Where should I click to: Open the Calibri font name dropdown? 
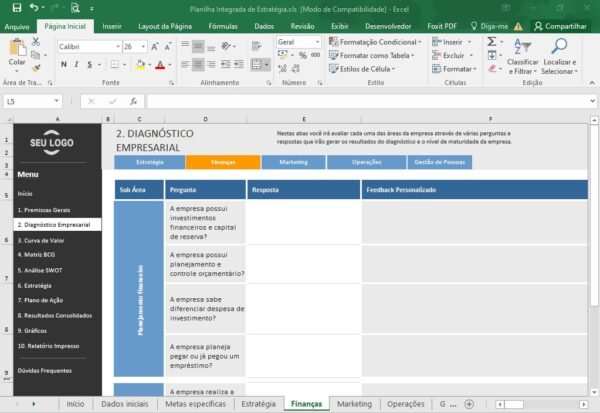pyautogui.click(x=118, y=47)
